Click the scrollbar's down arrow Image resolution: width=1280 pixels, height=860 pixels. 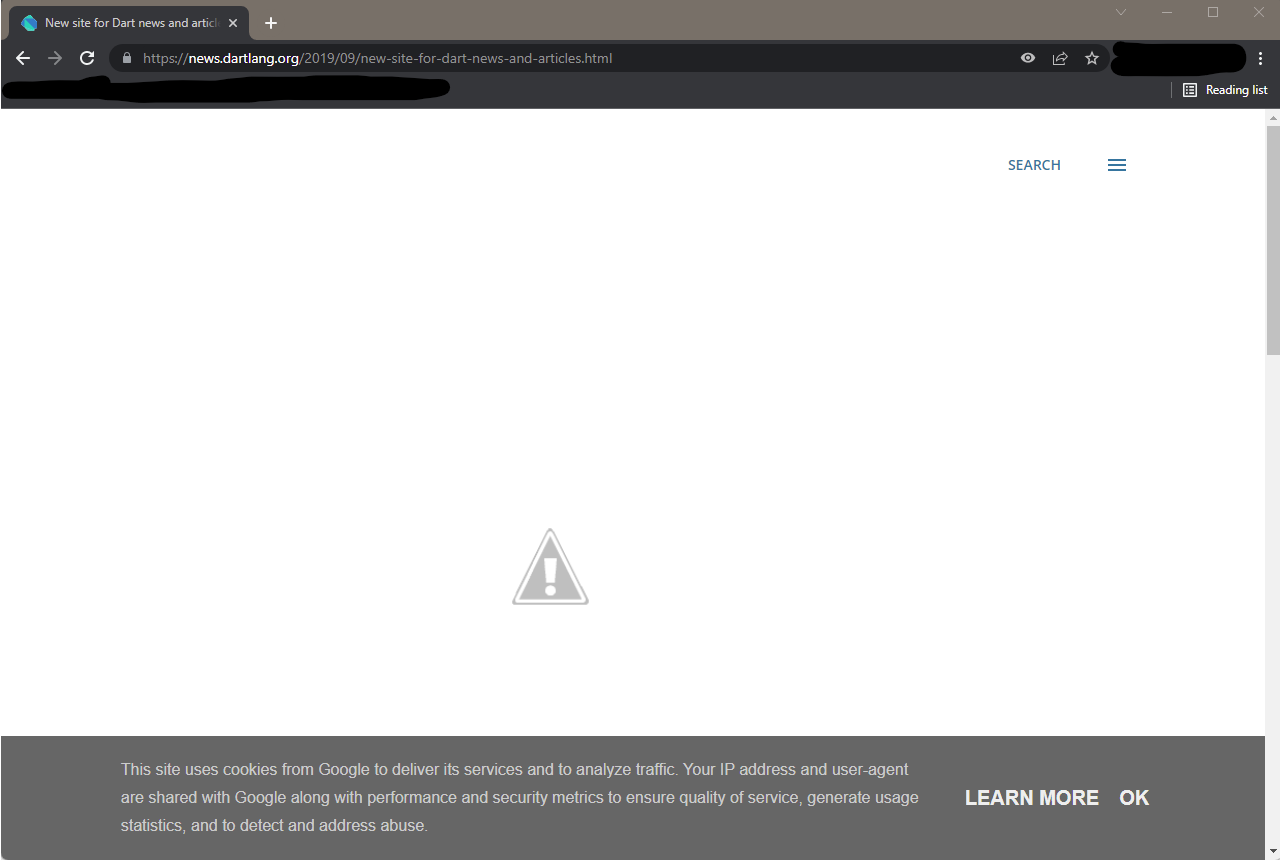coord(1272,852)
